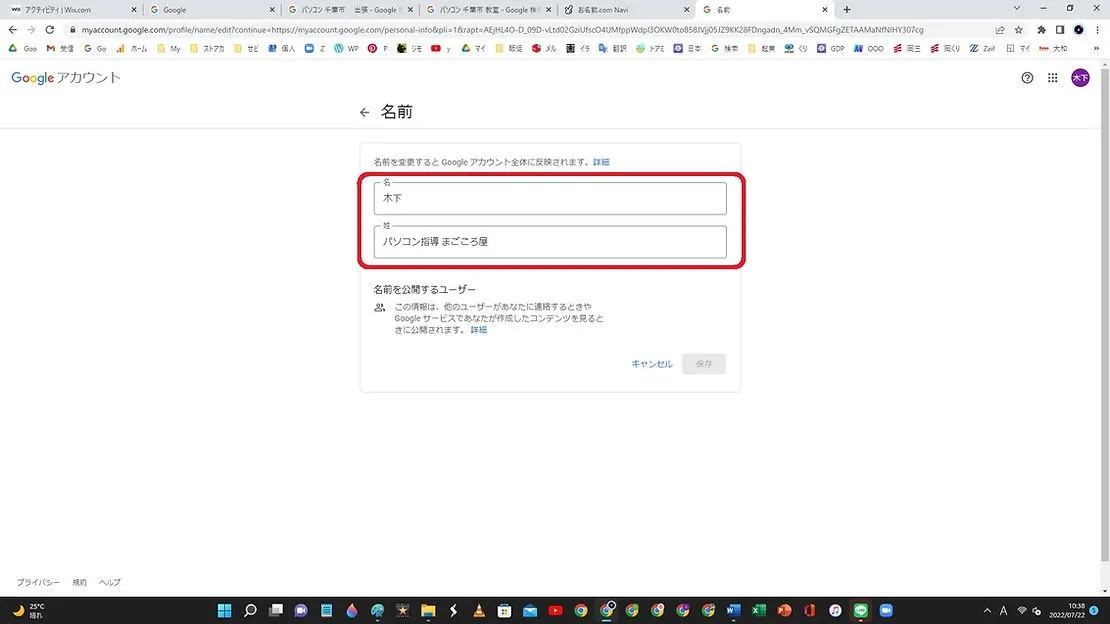This screenshot has width=1110, height=624.
Task: Click the 保存 button
Action: [704, 364]
